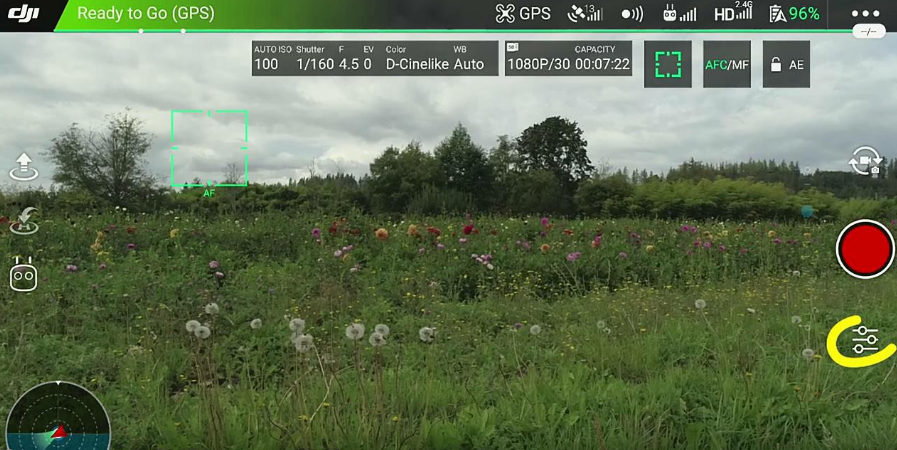Tap the gimbal pitch indicator dot

point(807,212)
